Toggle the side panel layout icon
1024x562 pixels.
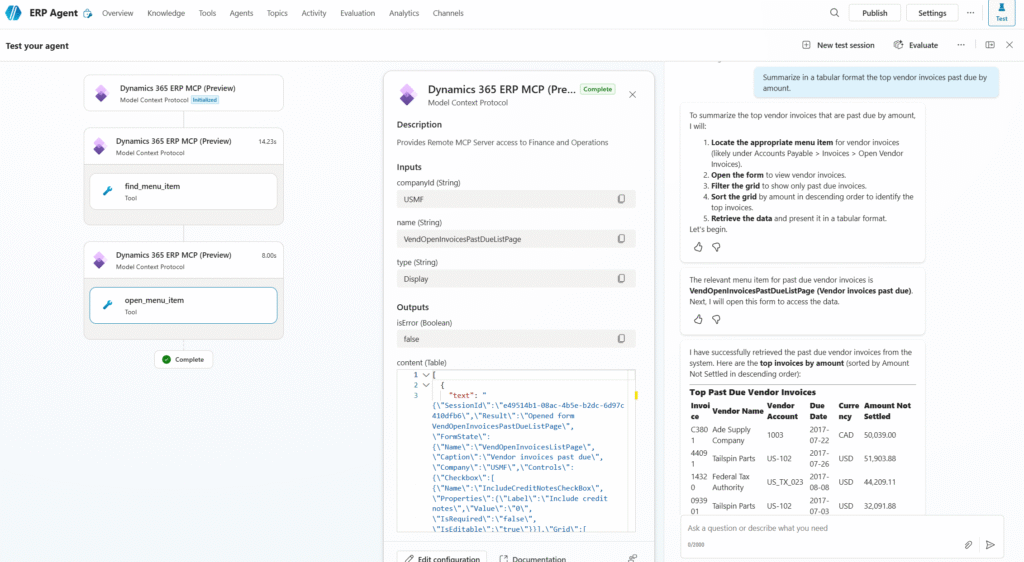989,45
